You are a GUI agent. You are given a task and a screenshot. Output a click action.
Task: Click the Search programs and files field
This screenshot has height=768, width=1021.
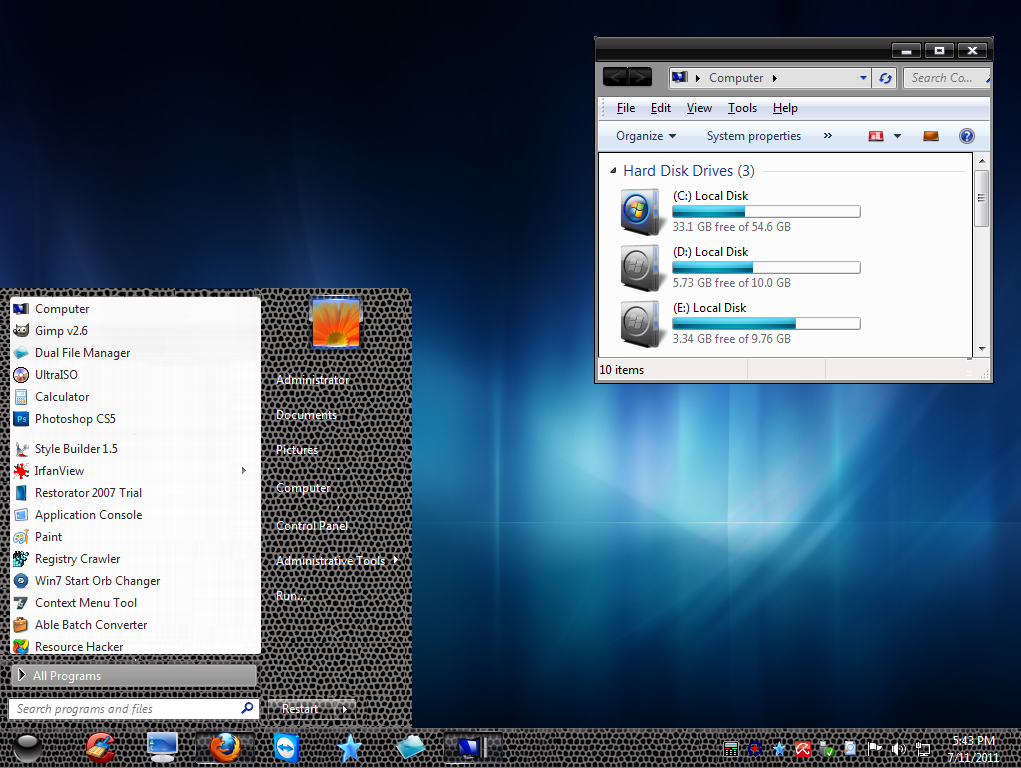[x=125, y=709]
